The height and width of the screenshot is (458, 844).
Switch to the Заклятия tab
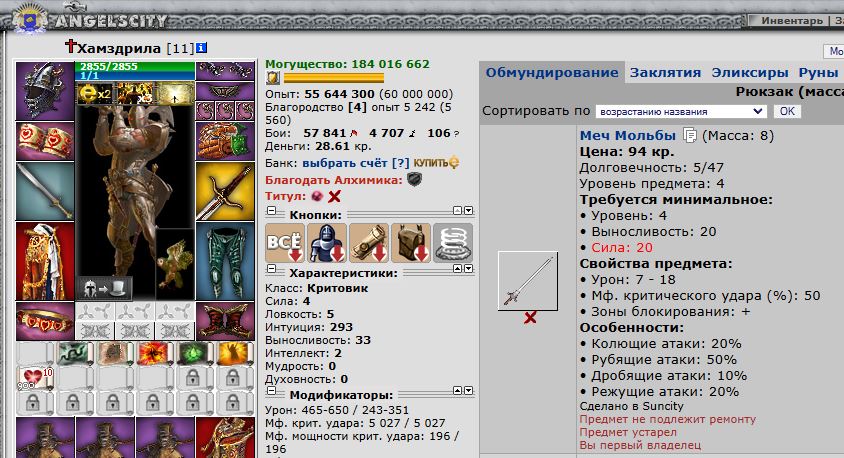tap(665, 73)
